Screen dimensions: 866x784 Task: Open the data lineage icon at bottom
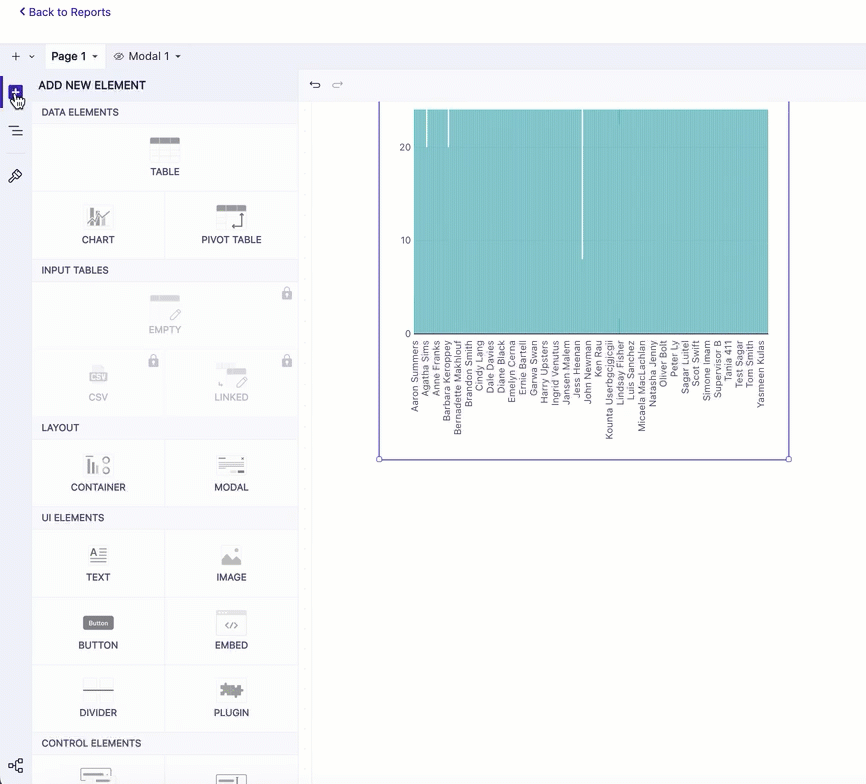[x=15, y=766]
